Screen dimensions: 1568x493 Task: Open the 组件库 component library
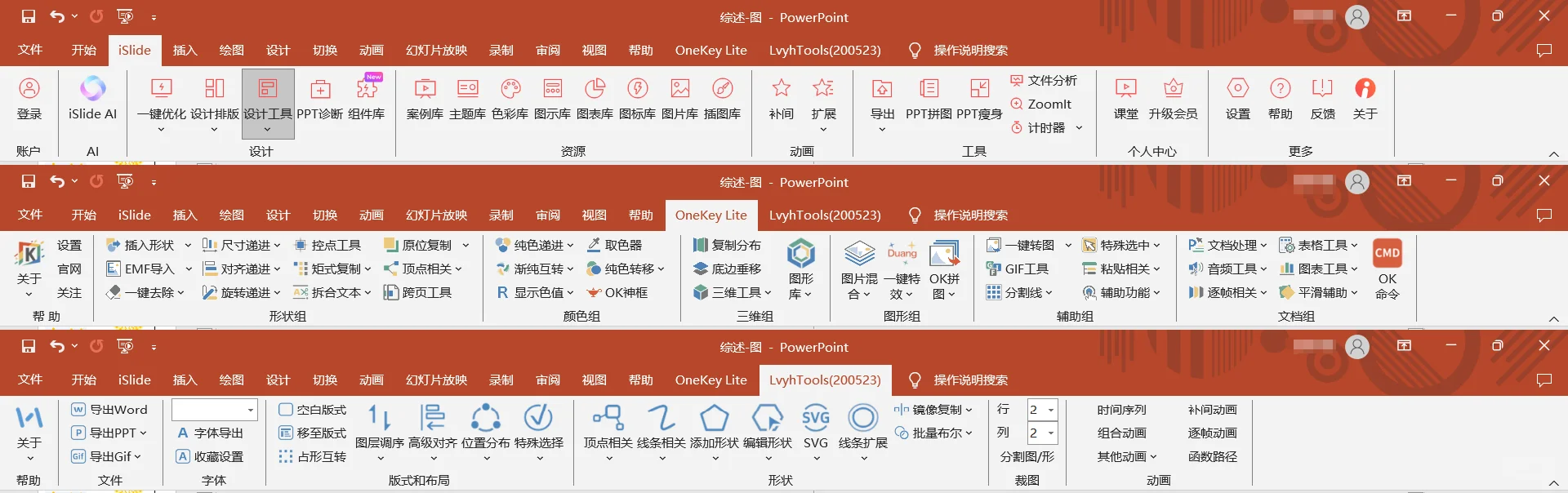pos(367,99)
